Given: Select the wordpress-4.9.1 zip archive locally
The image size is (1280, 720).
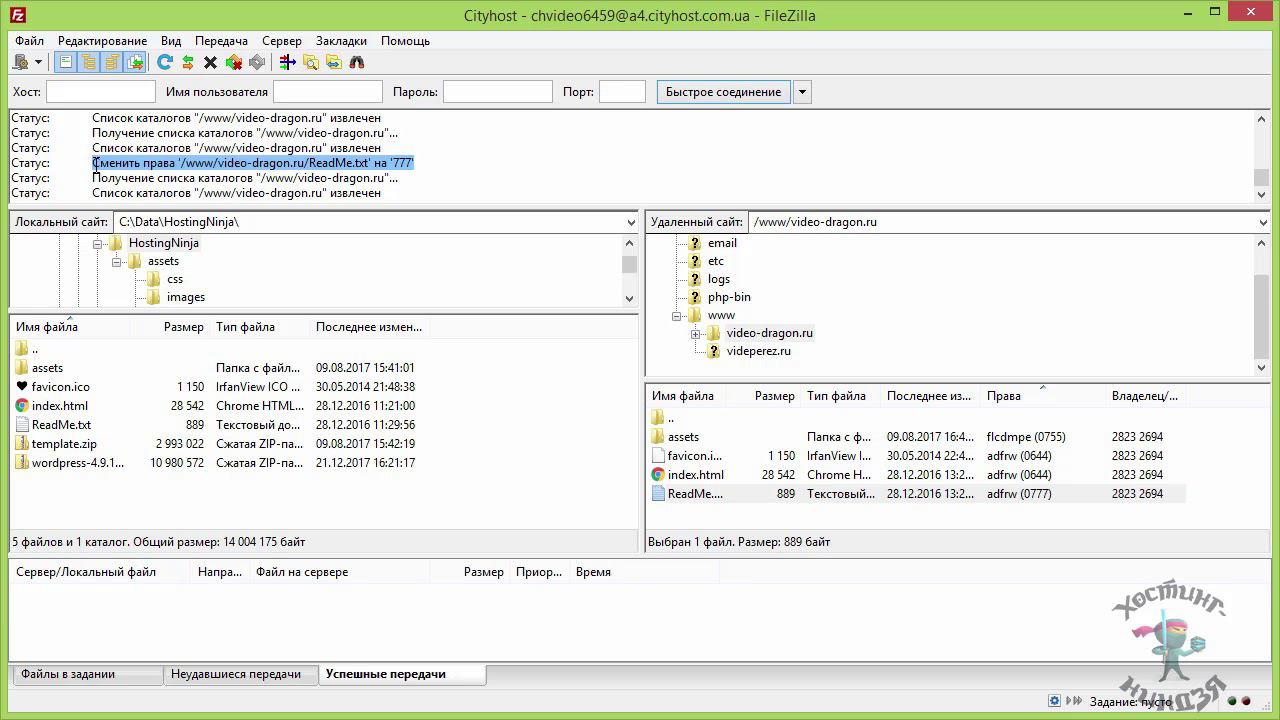Looking at the screenshot, I should point(78,463).
